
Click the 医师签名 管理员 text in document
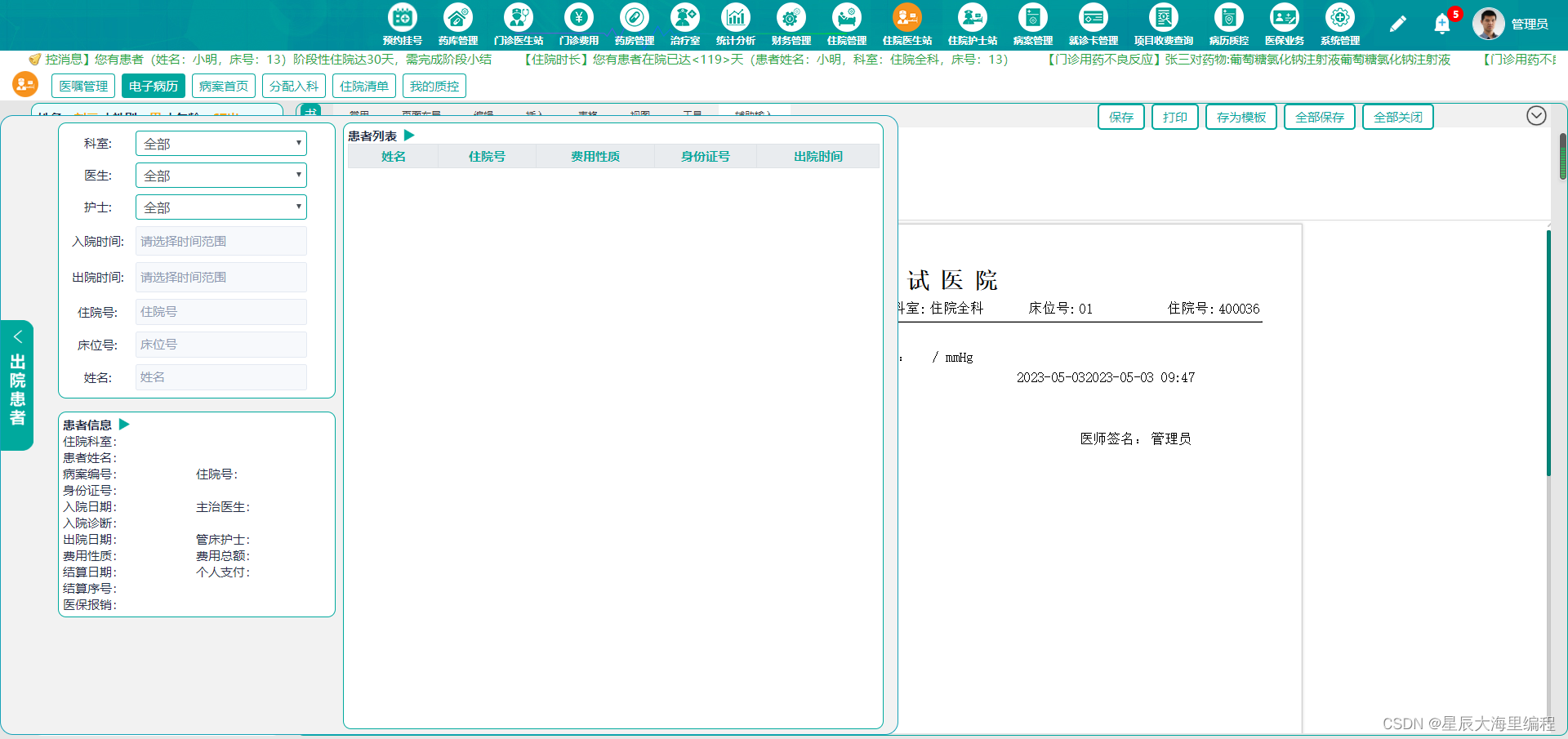coord(1135,439)
